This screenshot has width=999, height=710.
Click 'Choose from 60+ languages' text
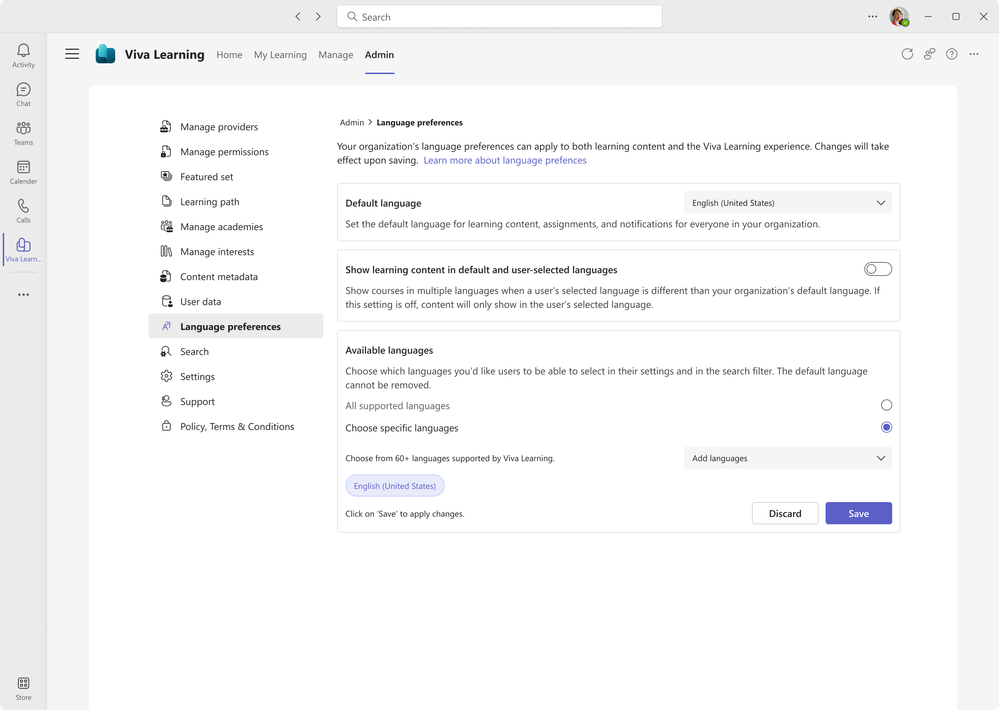[449, 458]
